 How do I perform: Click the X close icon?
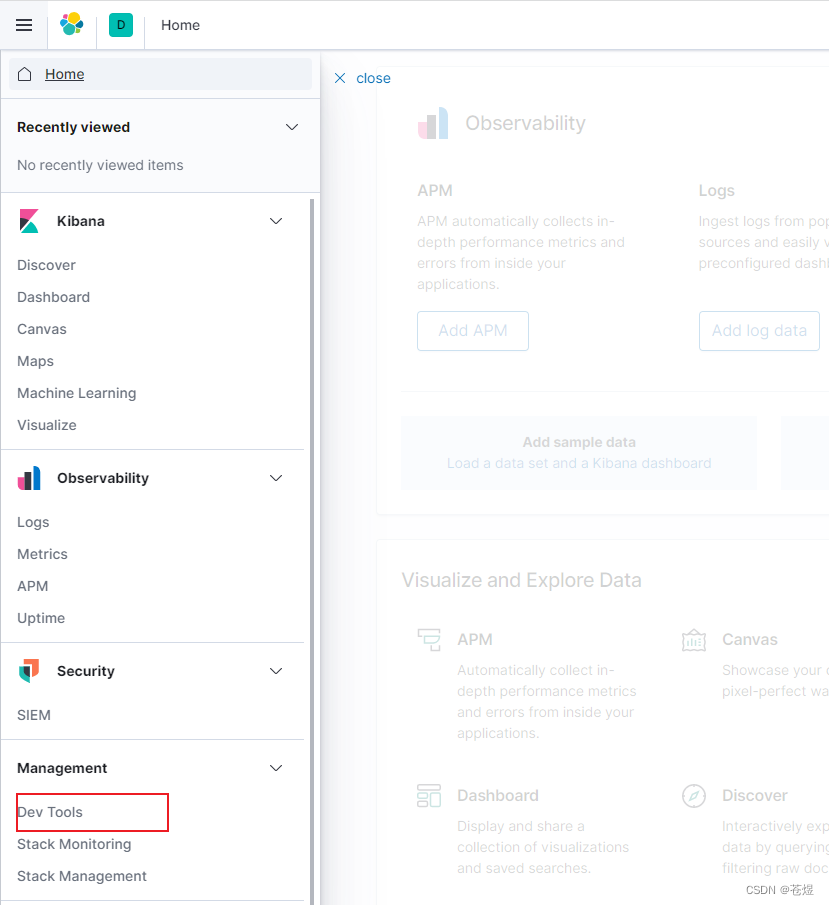pyautogui.click(x=340, y=78)
